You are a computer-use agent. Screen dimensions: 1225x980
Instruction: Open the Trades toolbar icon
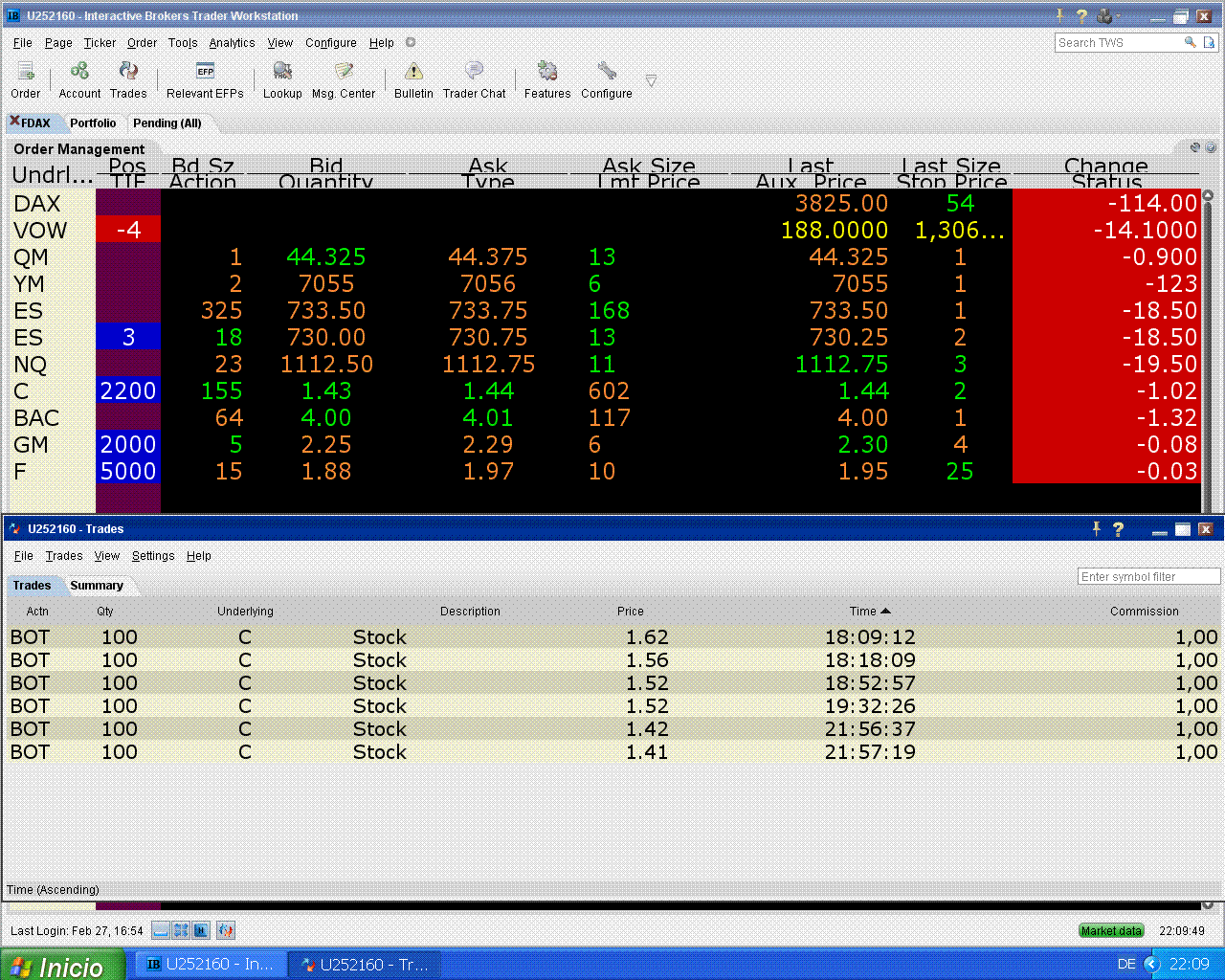(128, 79)
